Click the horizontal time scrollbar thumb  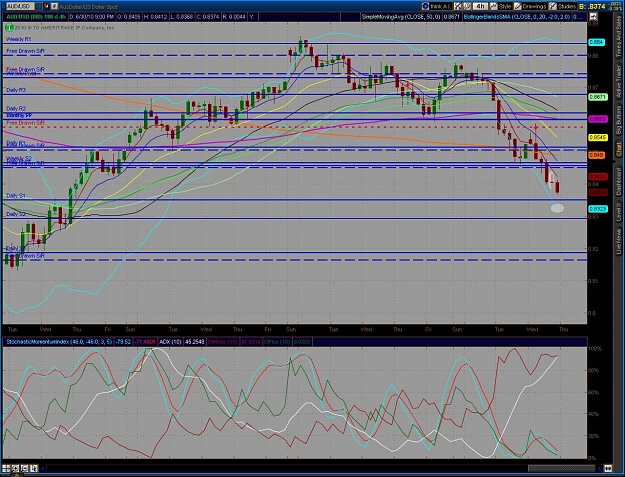pyautogui.click(x=562, y=468)
